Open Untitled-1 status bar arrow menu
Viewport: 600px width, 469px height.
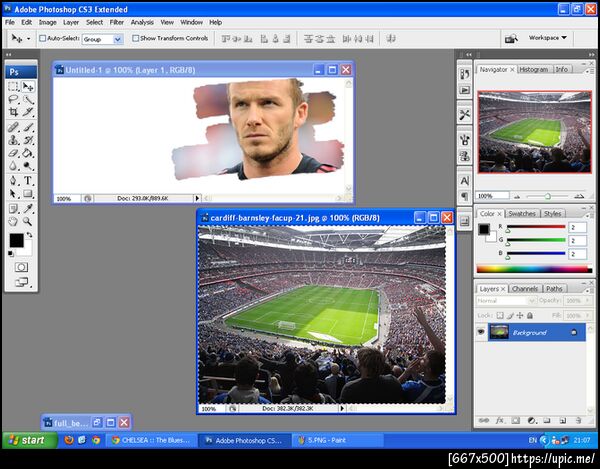pos(197,198)
